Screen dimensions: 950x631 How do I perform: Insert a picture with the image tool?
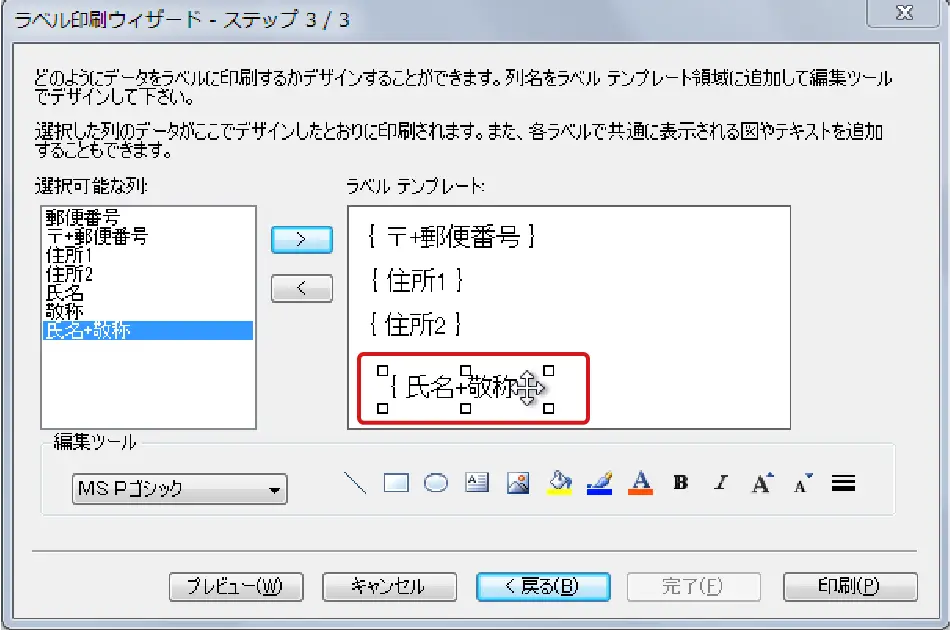[x=518, y=483]
